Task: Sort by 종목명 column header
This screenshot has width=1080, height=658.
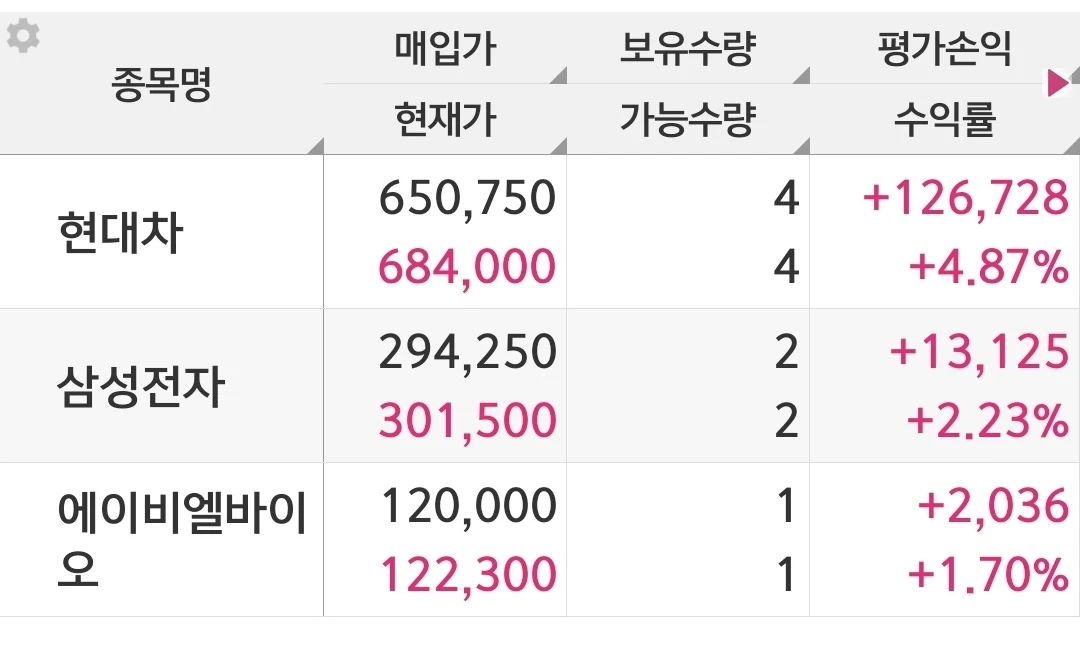Action: (x=161, y=84)
